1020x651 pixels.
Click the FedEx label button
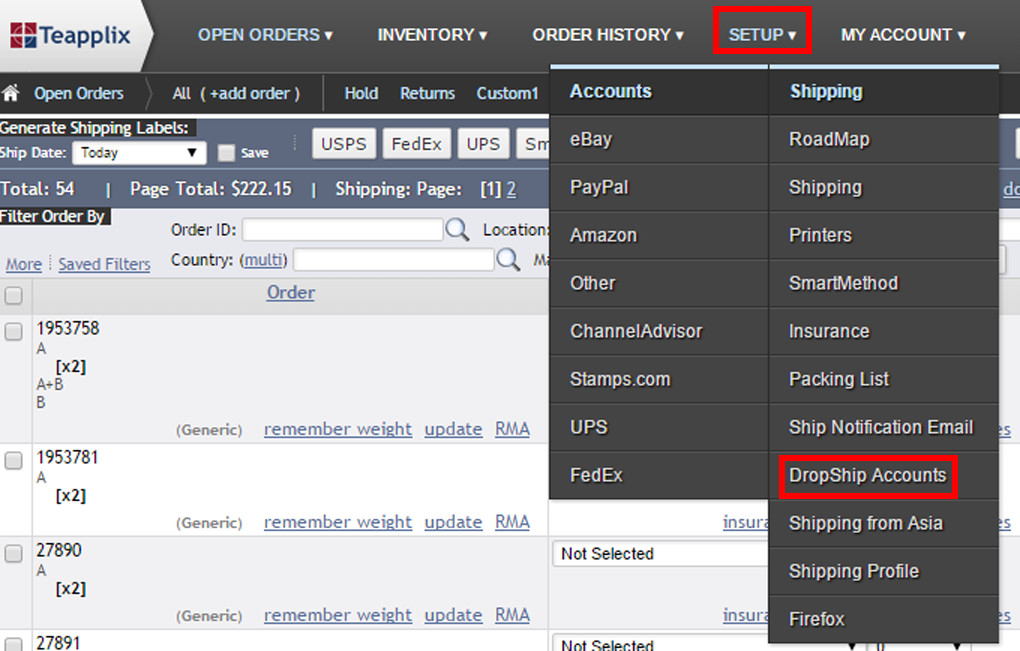416,144
